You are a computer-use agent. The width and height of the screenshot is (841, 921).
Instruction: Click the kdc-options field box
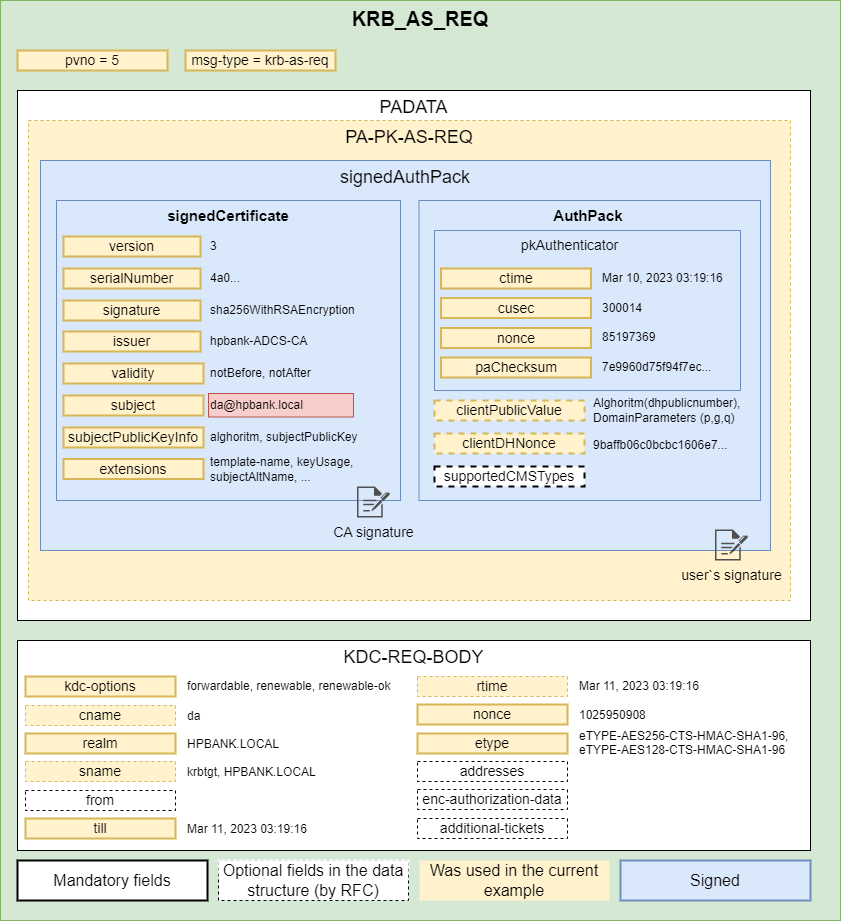[100, 686]
